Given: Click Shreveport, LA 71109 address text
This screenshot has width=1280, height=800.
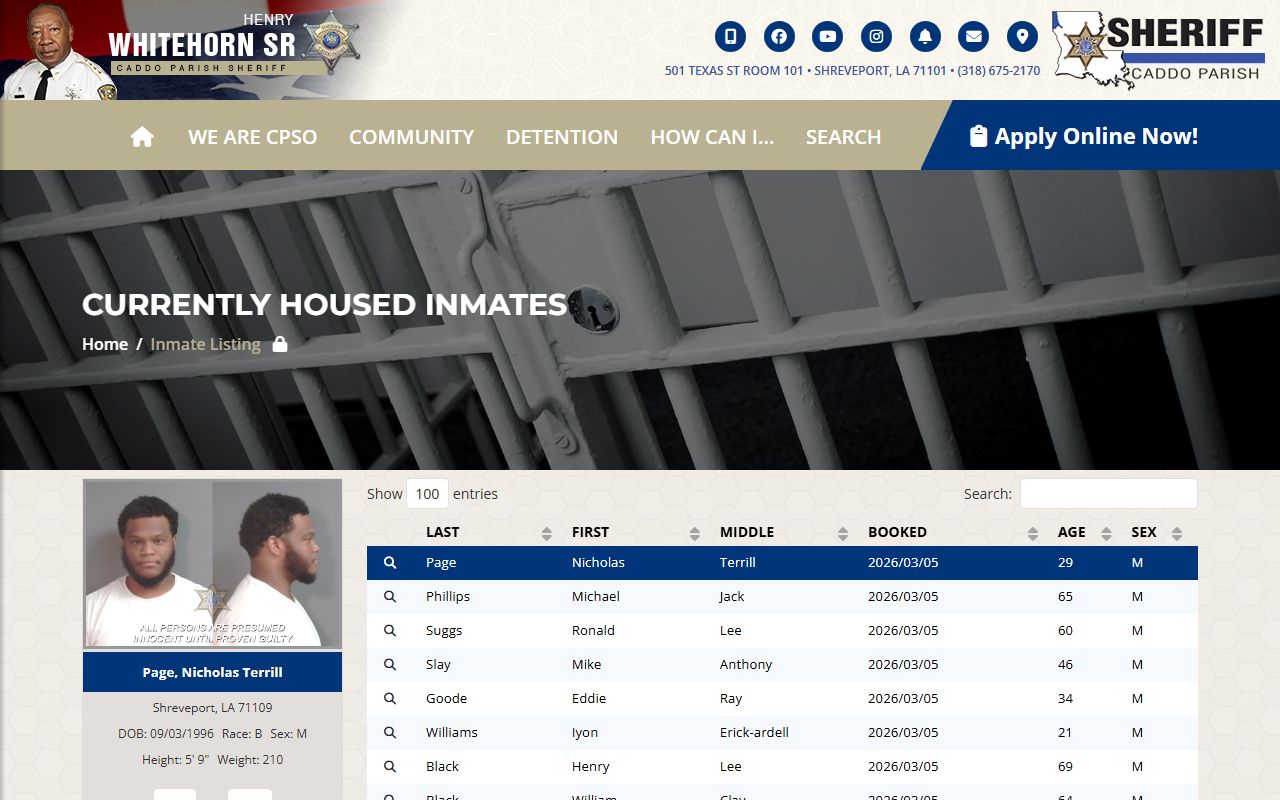Looking at the screenshot, I should tap(212, 708).
